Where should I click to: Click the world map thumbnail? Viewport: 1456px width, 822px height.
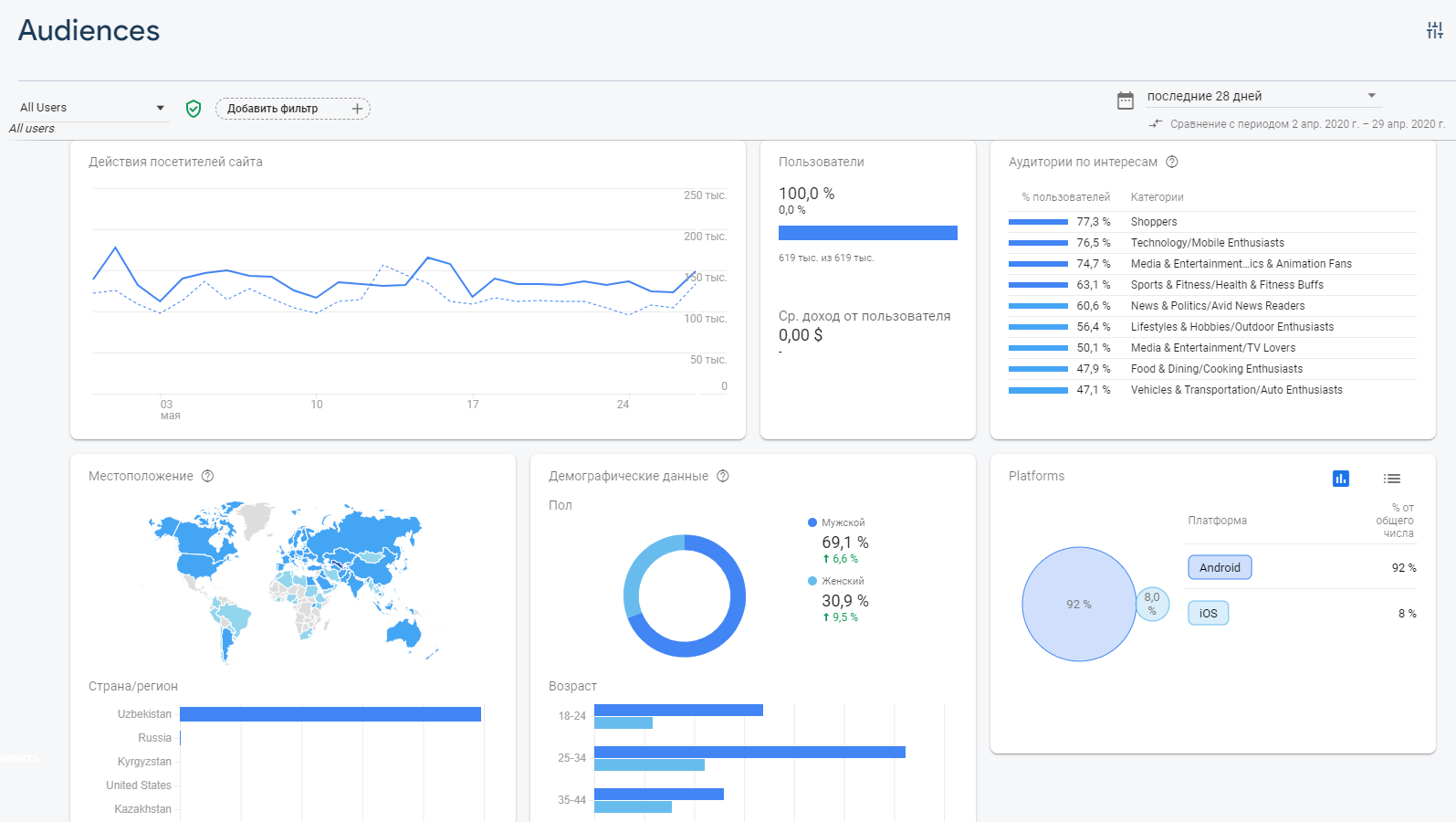click(290, 580)
